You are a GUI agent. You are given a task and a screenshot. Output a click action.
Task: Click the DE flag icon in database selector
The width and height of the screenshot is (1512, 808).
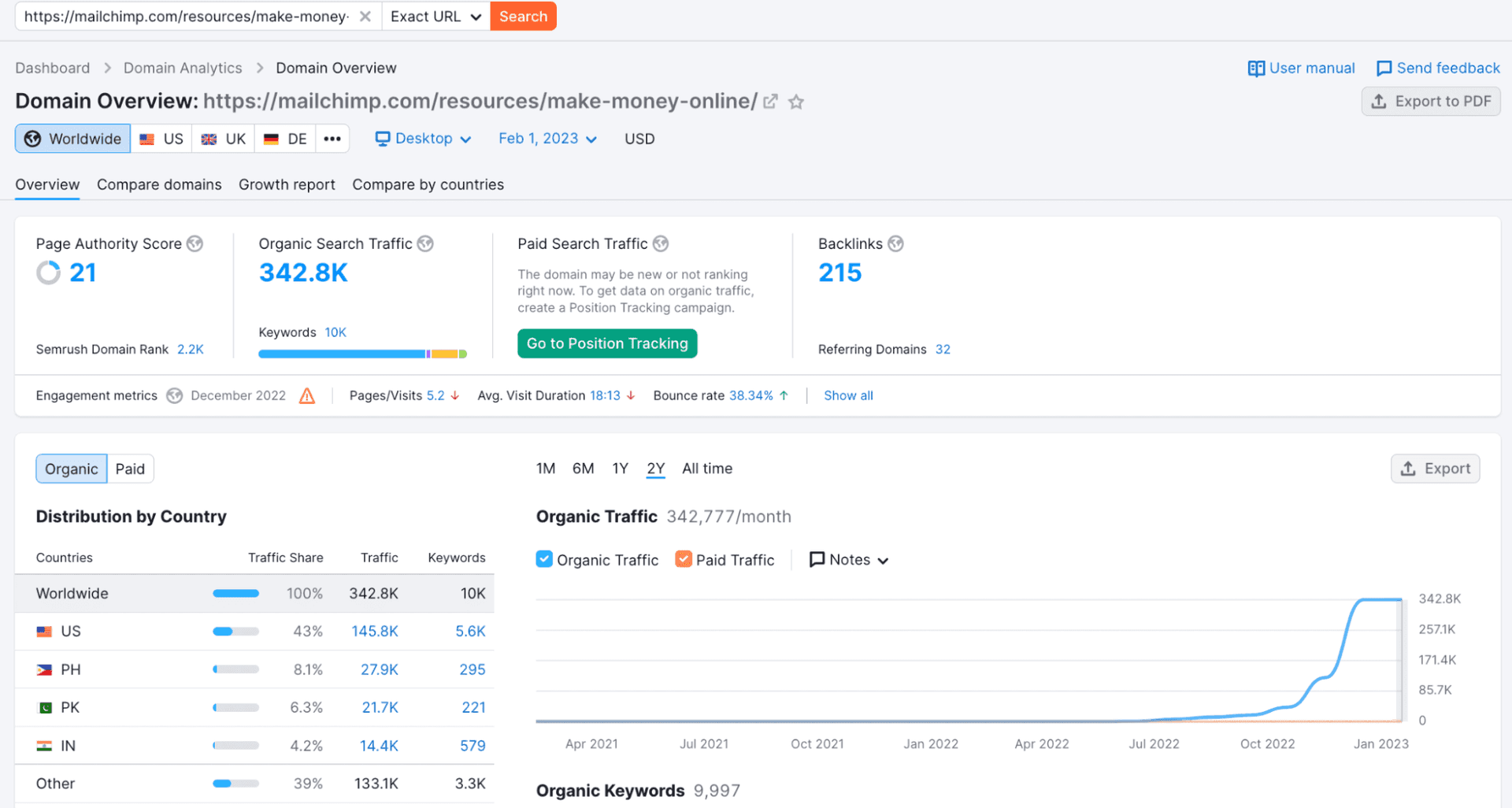[x=271, y=139]
